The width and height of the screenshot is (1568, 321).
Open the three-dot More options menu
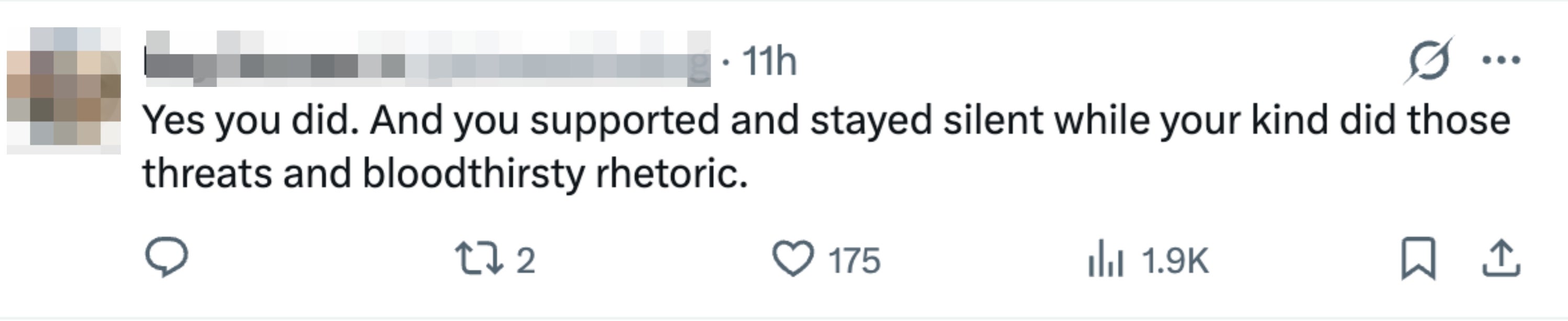[x=1501, y=60]
